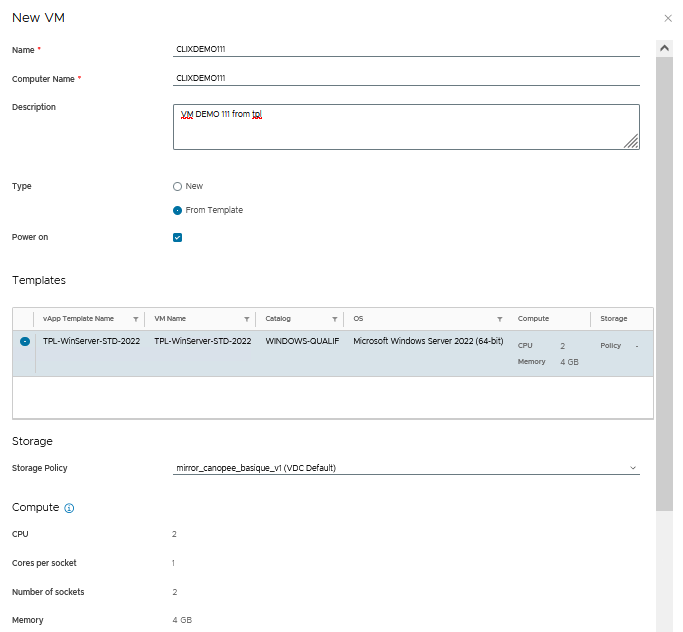
Task: Click the Computer Name input field
Action: (x=406, y=77)
